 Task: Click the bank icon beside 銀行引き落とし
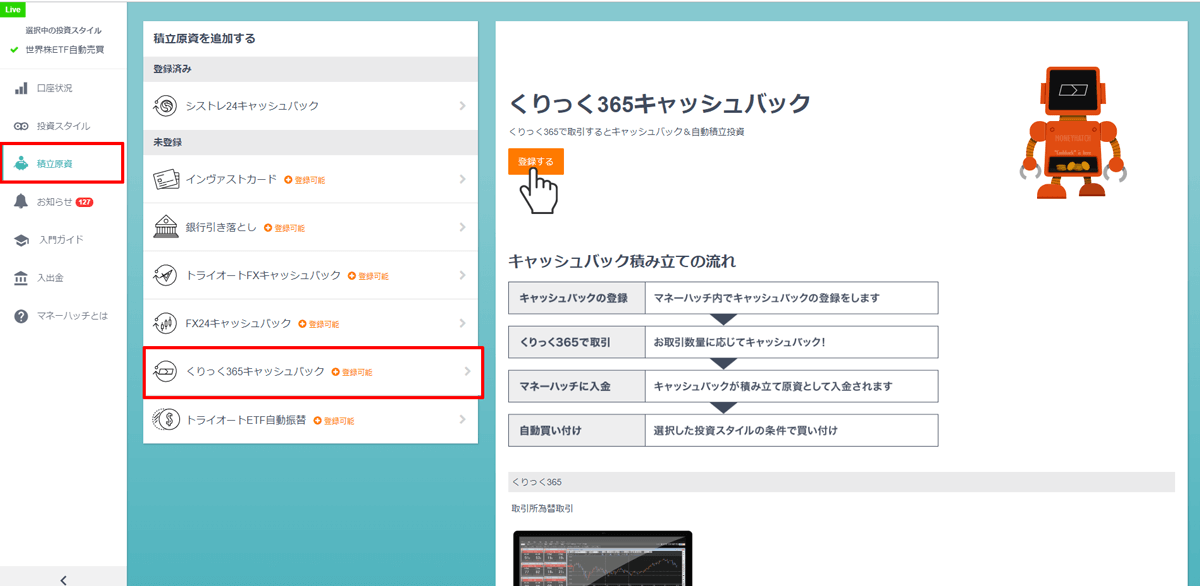coord(166,227)
